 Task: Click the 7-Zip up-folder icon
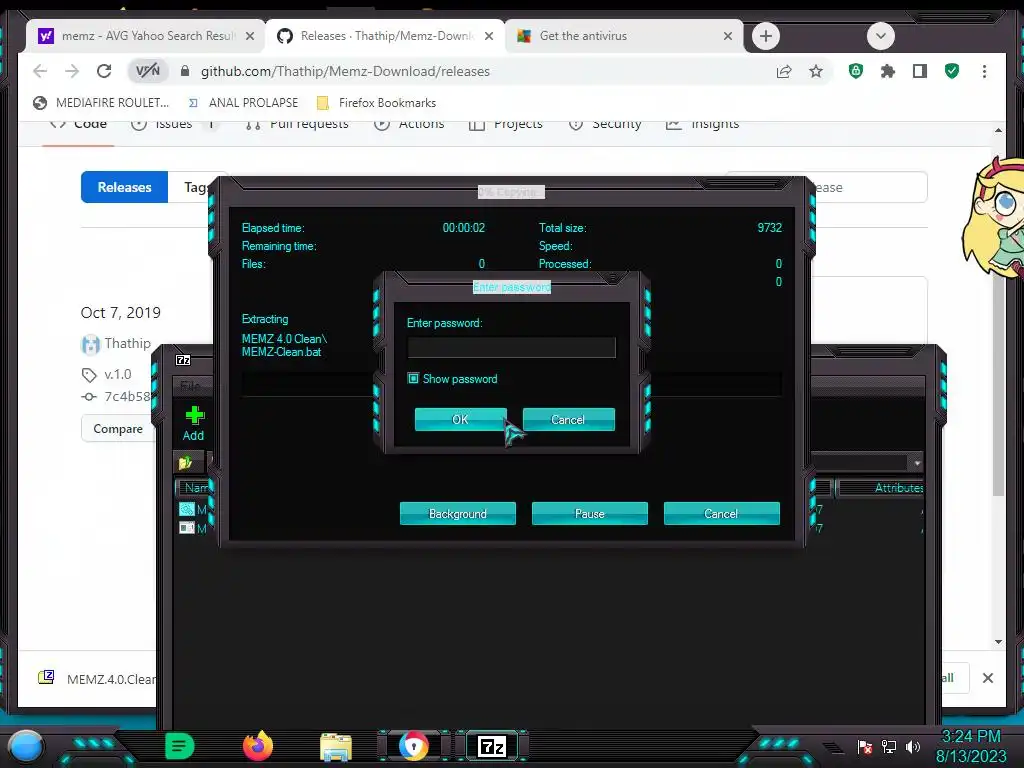[x=185, y=462]
